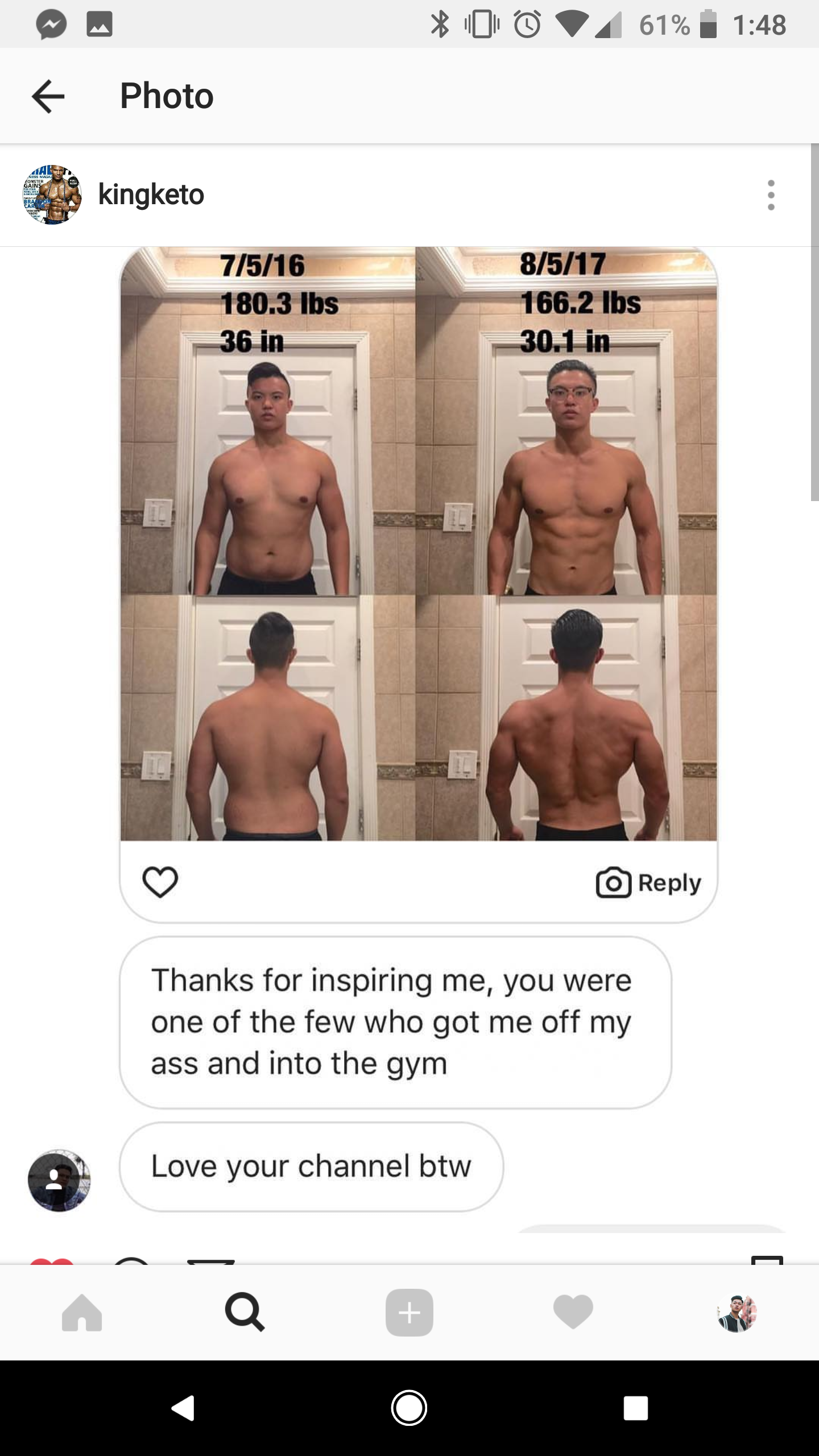Tap the sender's avatar beside the messages
Screen dimensions: 819x1456
point(59,1181)
